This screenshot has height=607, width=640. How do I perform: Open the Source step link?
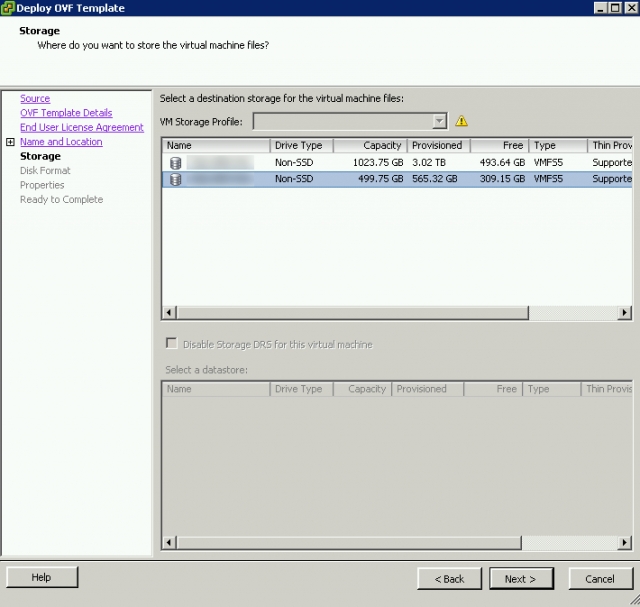click(35, 99)
